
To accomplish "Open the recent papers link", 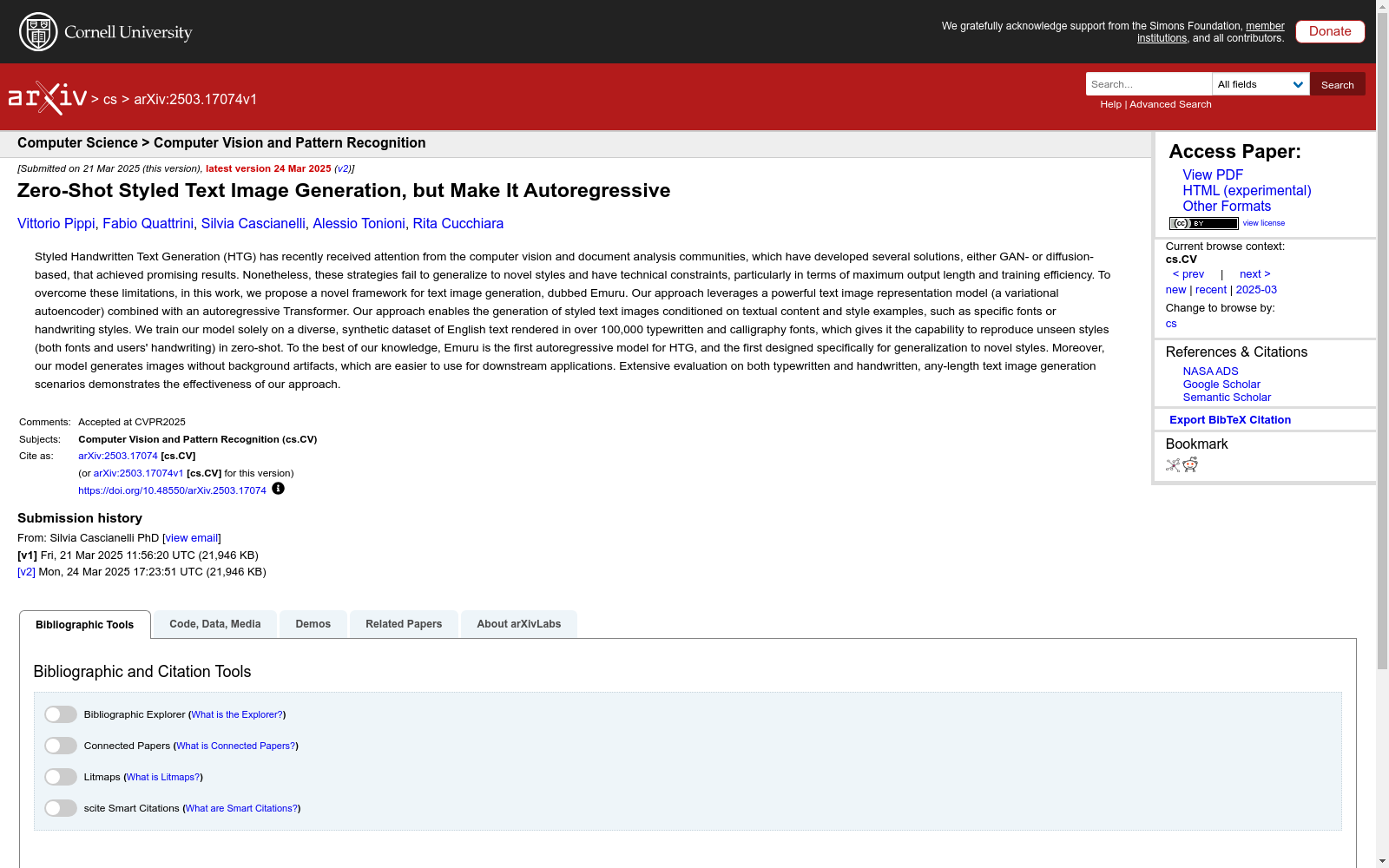I will 1211,290.
